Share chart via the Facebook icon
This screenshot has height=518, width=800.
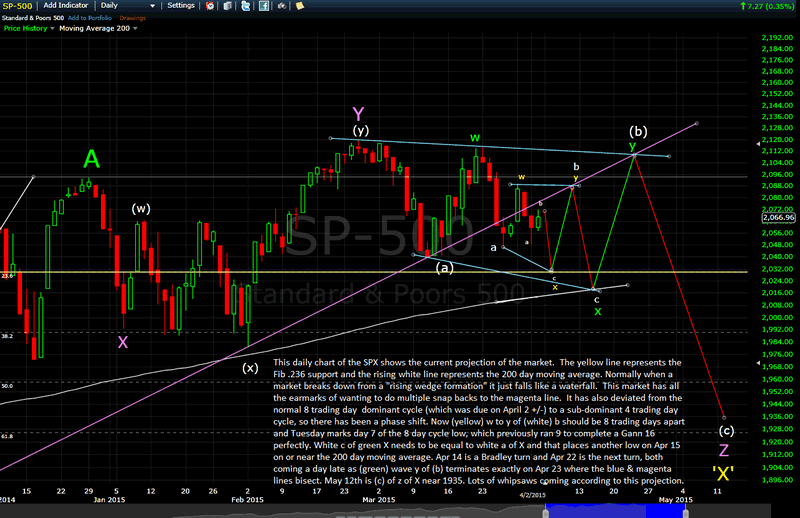coord(263,6)
